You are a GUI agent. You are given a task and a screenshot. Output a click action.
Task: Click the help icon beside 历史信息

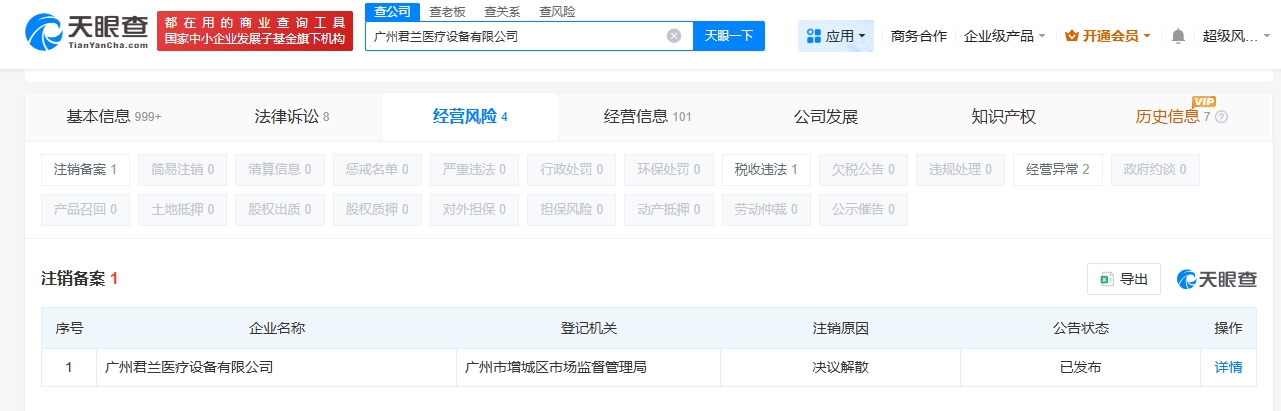pos(1222,117)
